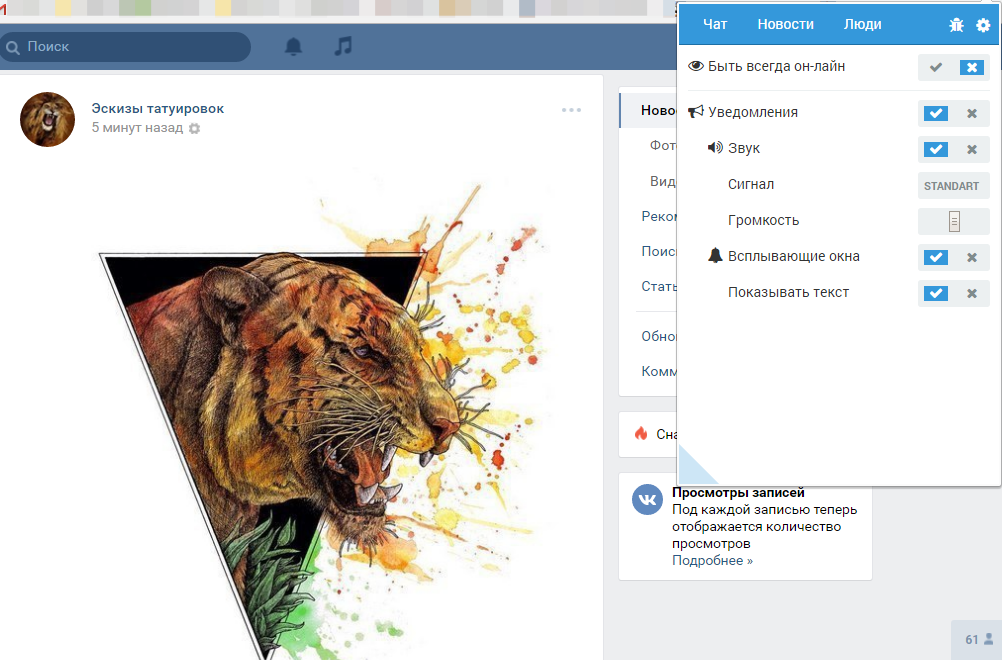
Task: Open the online friends counter showing 61
Action: click(x=977, y=640)
